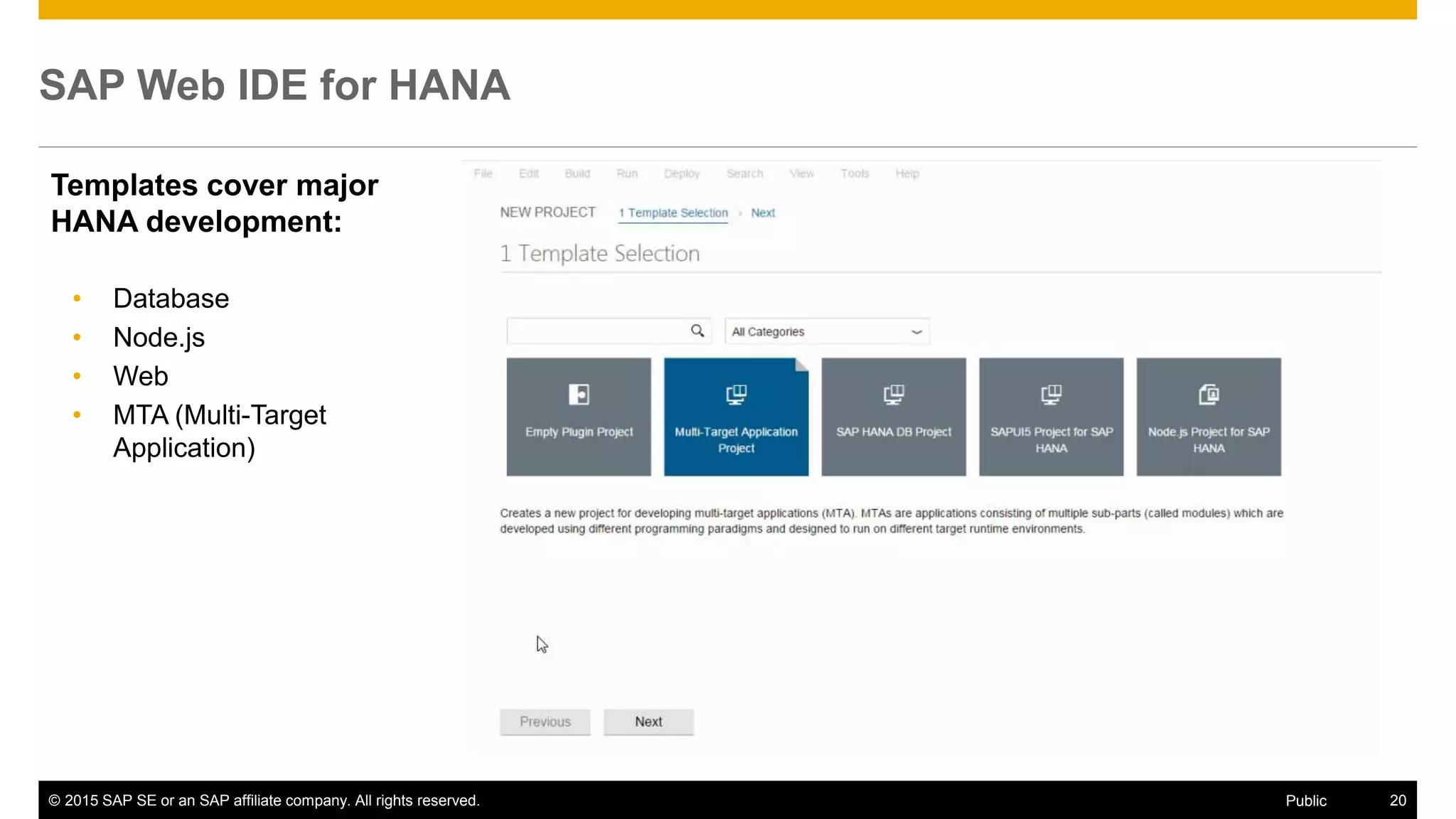Click the Database bullet item
Image resolution: width=1456 pixels, height=819 pixels.
[171, 299]
